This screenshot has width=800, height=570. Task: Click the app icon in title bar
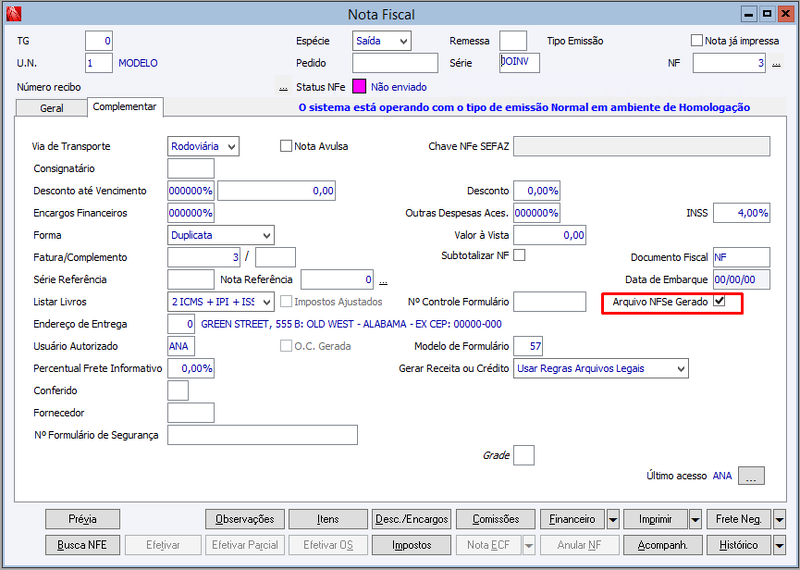coord(14,14)
